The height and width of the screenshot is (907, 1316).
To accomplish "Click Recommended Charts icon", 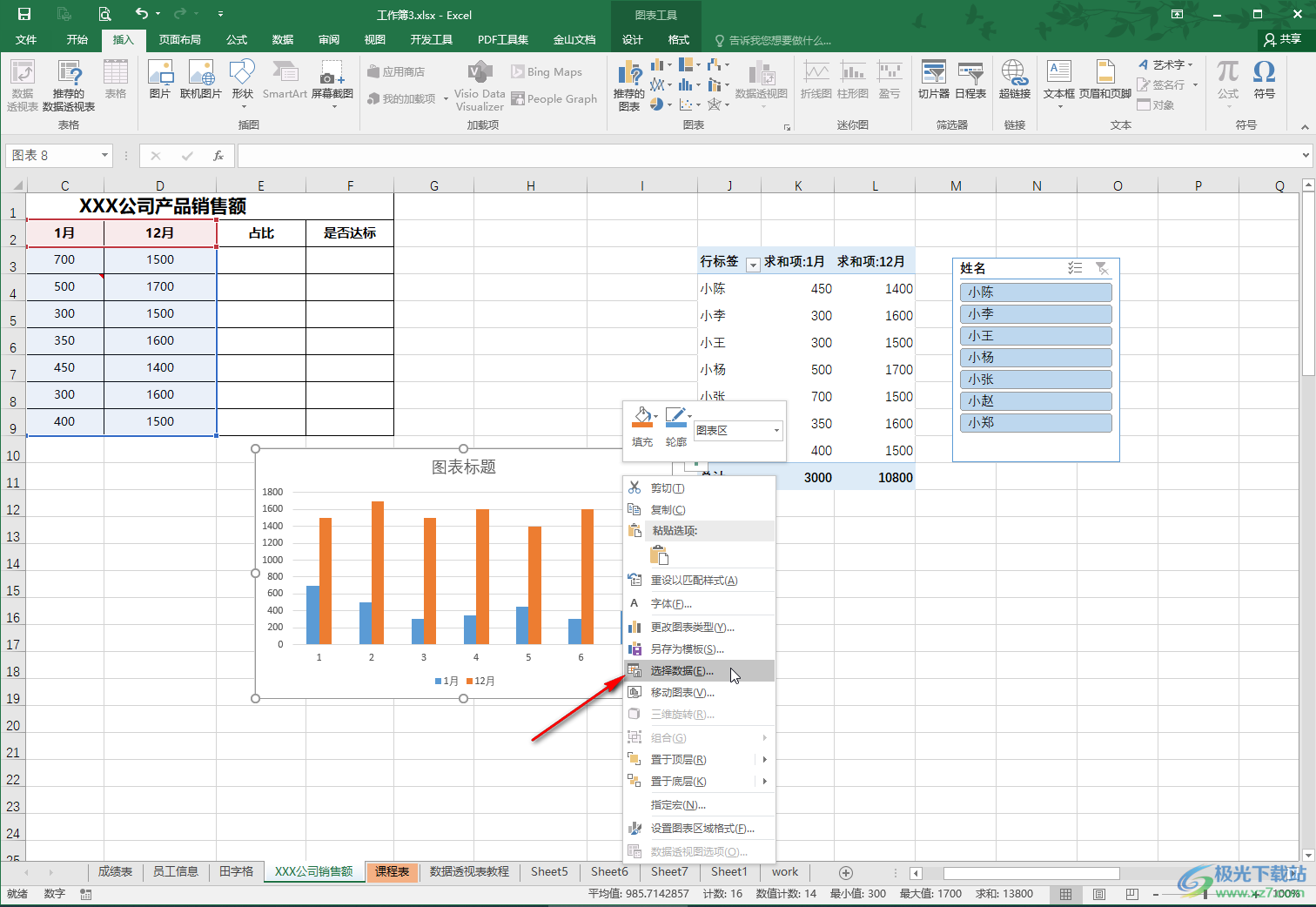I will click(629, 85).
